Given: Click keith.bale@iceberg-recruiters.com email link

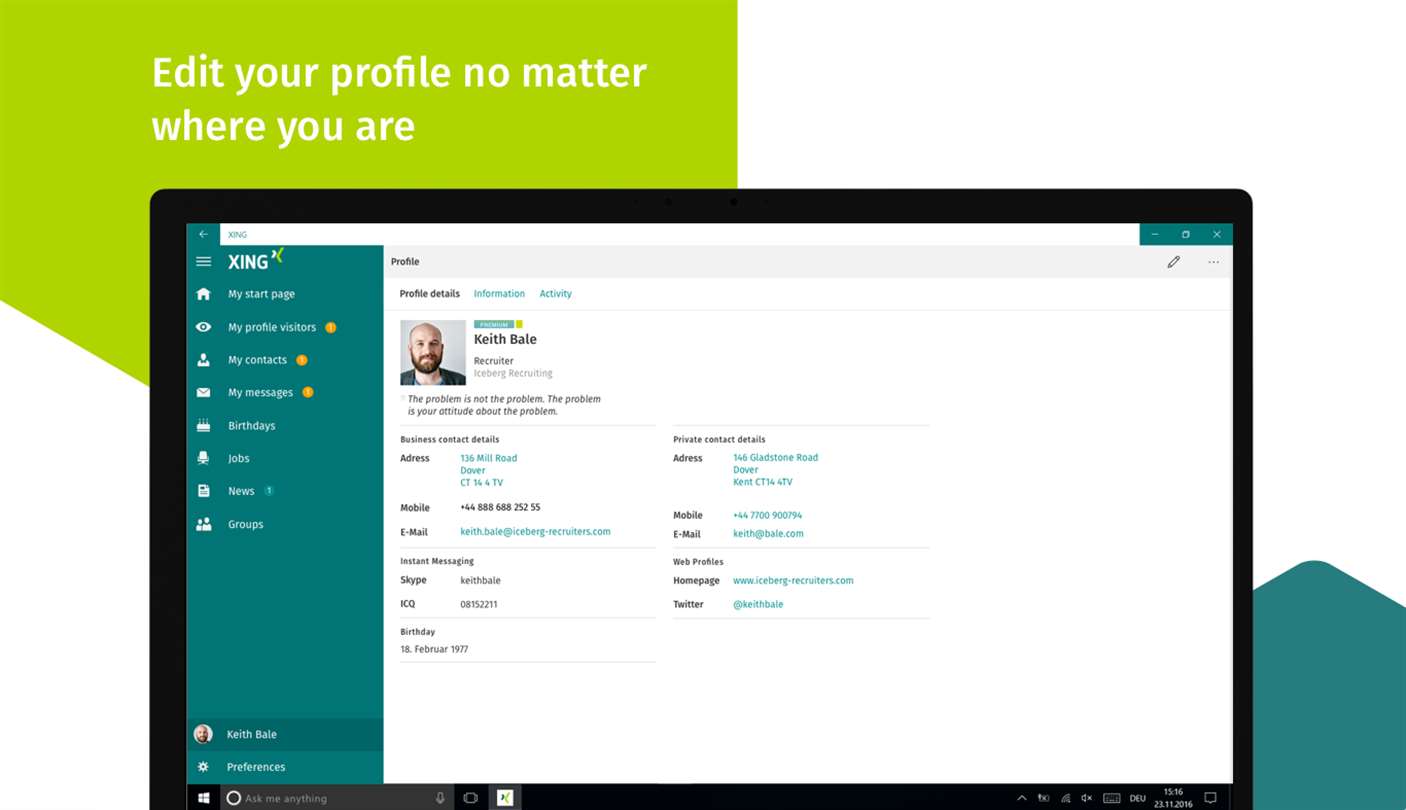Looking at the screenshot, I should coord(535,532).
